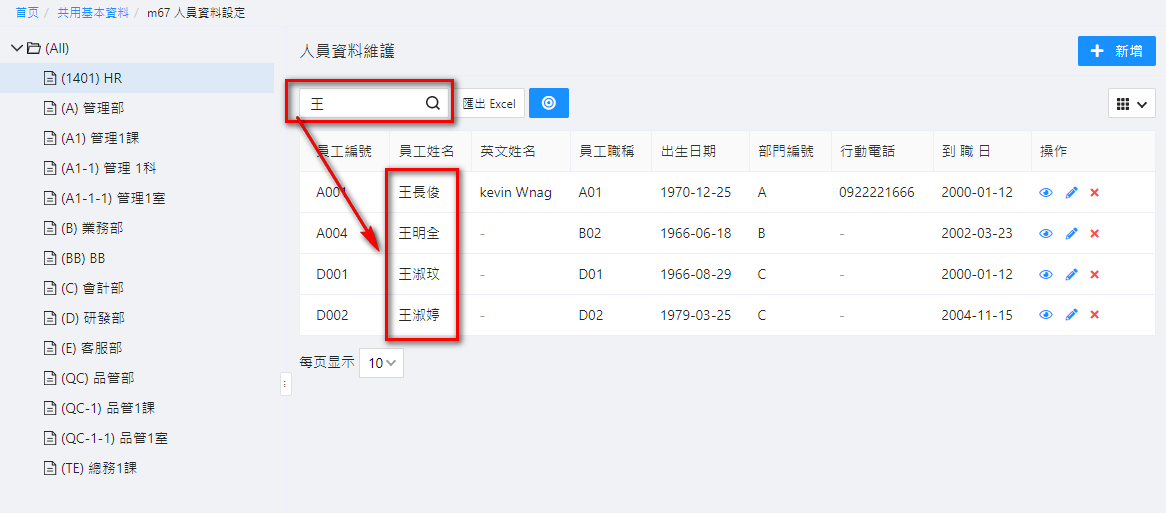Collapse the (All) department tree node
This screenshot has width=1166, height=513.
(x=16, y=48)
